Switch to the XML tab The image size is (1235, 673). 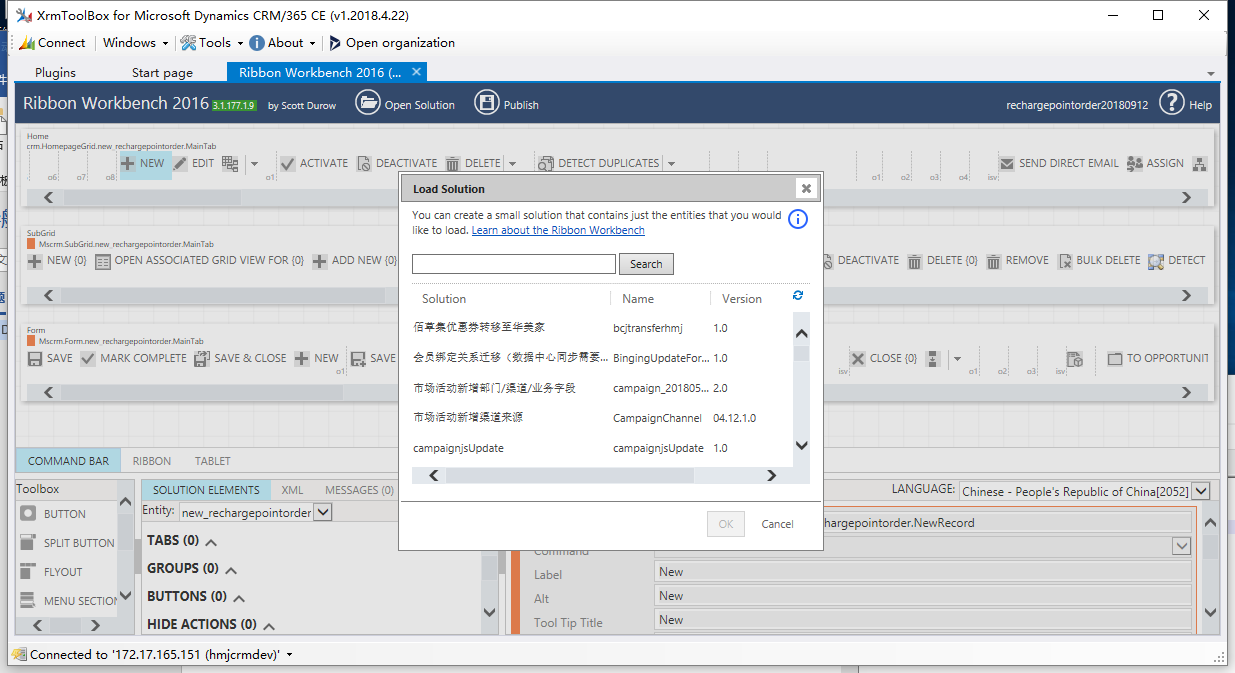pyautogui.click(x=292, y=490)
